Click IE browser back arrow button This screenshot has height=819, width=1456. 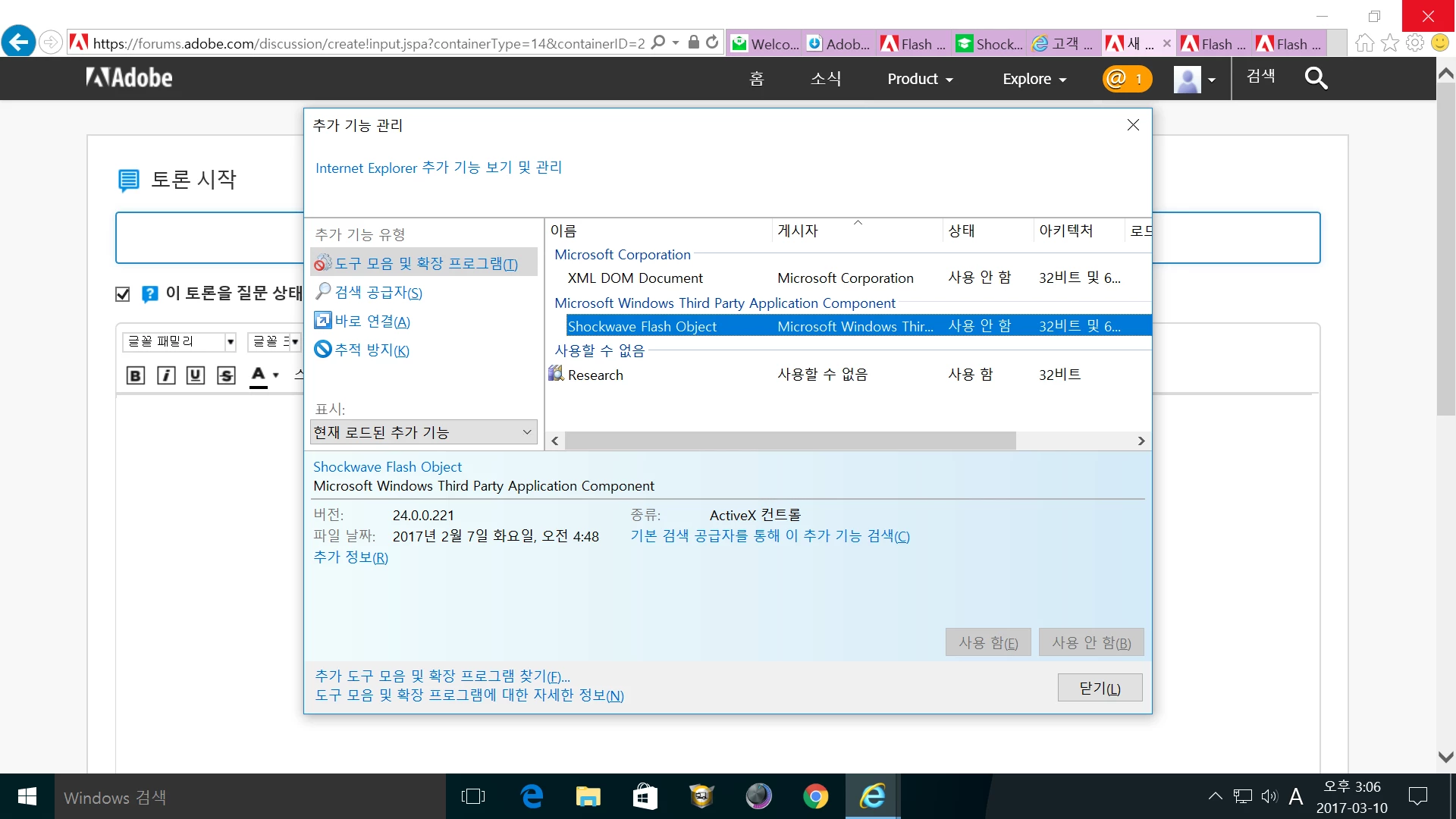[18, 42]
